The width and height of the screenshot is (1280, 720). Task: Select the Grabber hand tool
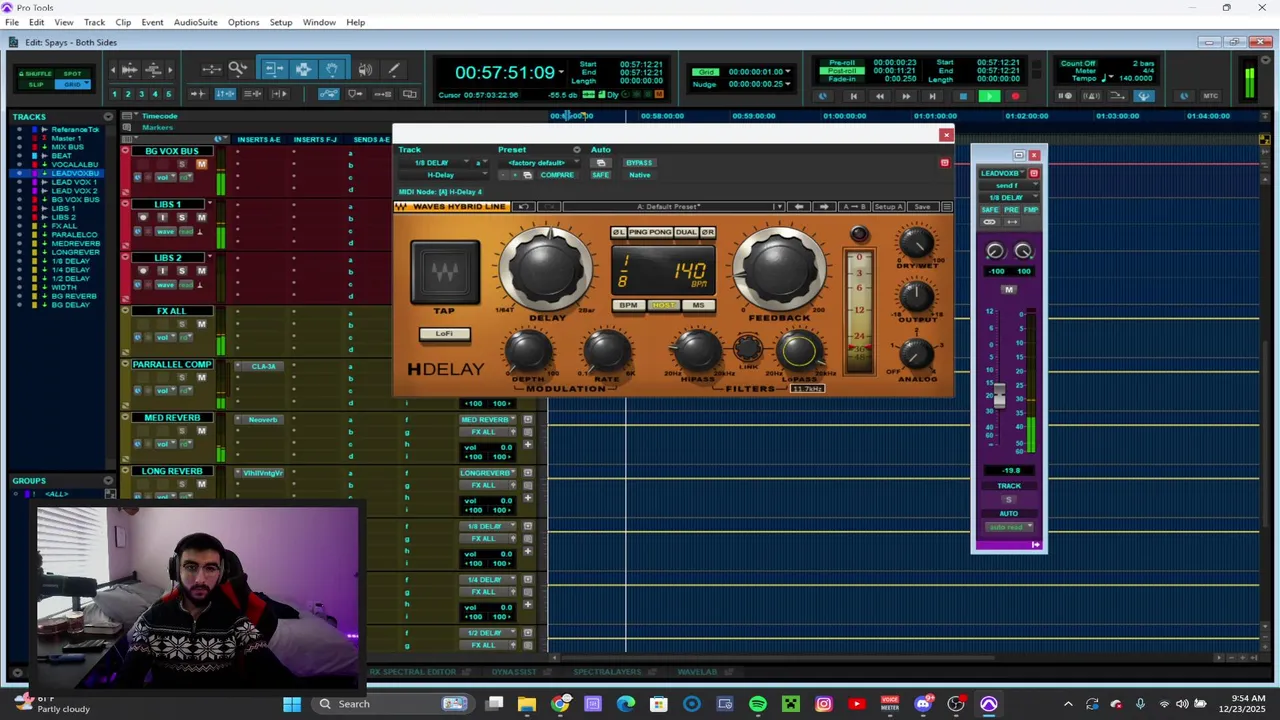pyautogui.click(x=332, y=69)
